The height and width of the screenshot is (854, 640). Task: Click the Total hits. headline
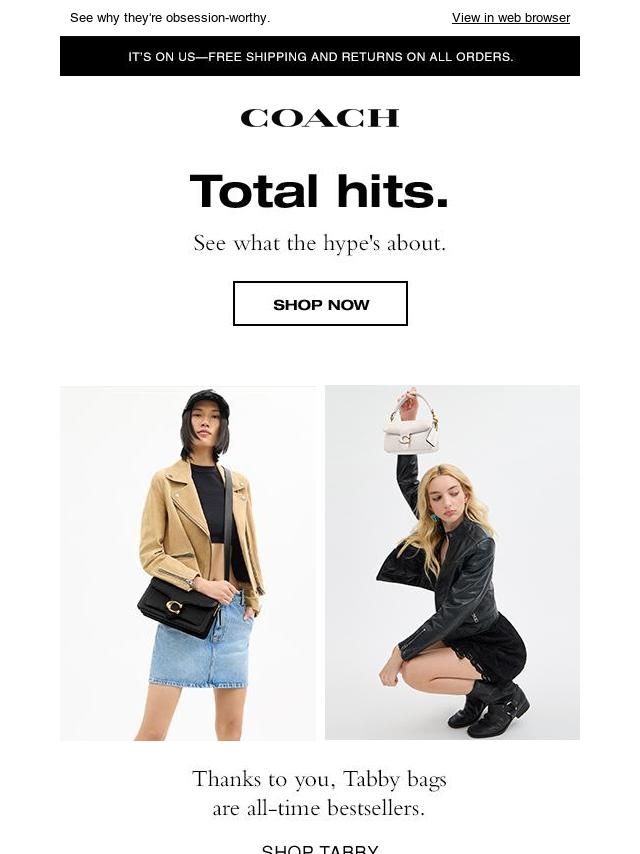click(320, 192)
